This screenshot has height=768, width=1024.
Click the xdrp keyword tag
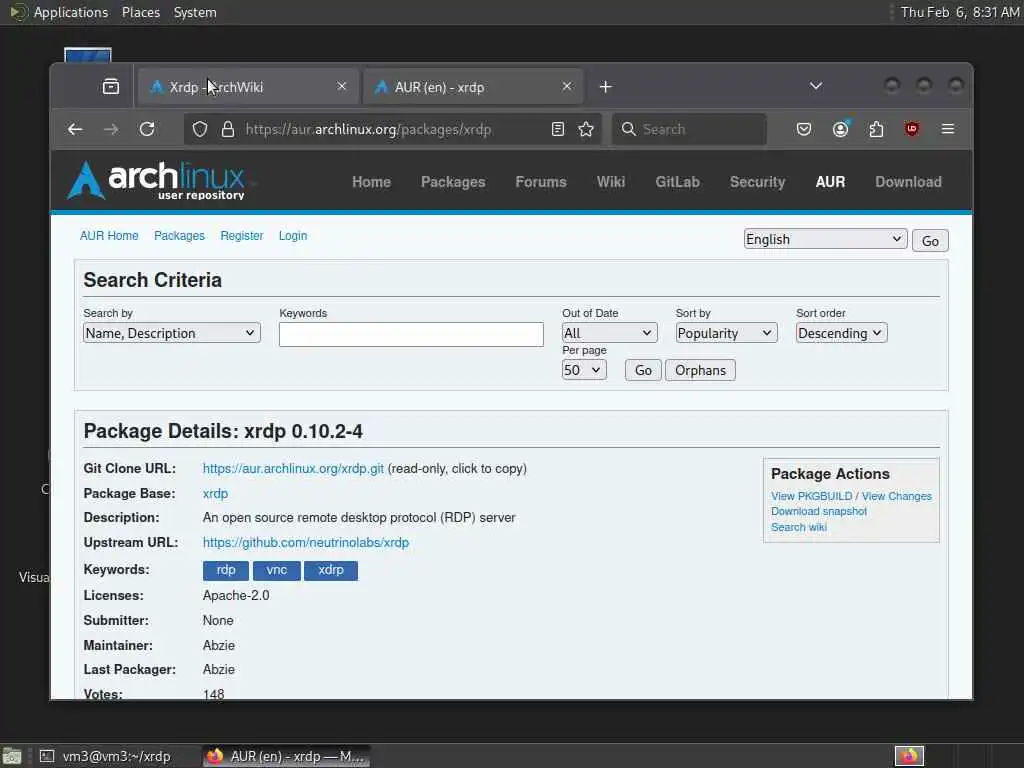pos(331,570)
